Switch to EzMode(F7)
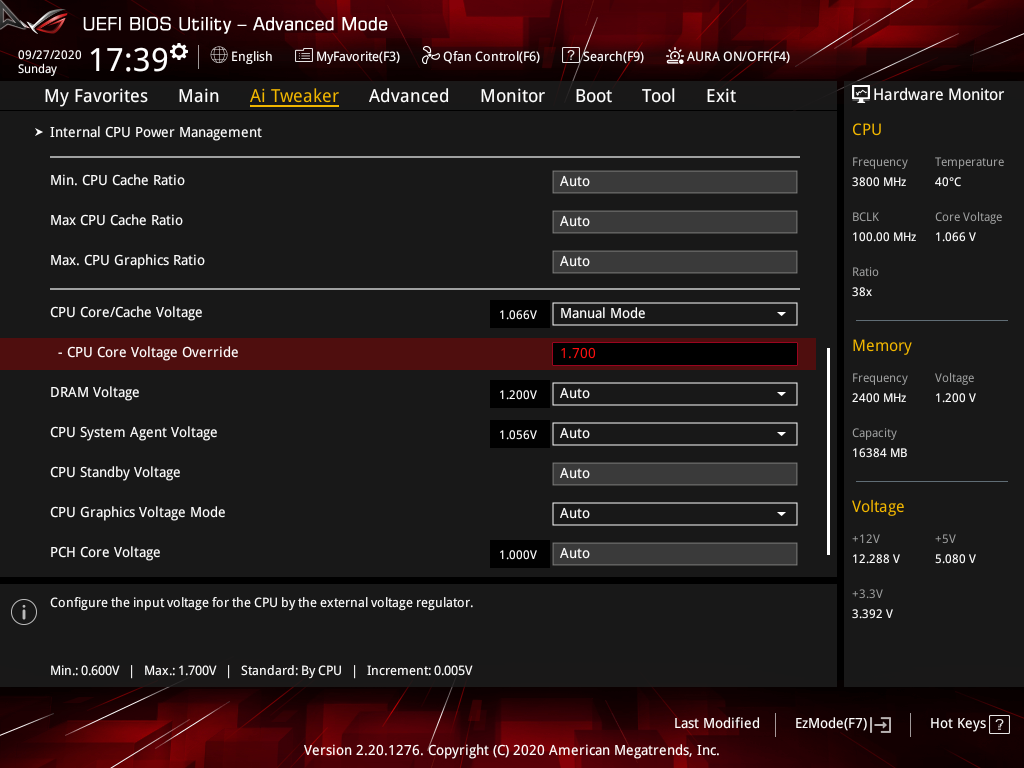This screenshot has height=768, width=1024. click(x=842, y=724)
